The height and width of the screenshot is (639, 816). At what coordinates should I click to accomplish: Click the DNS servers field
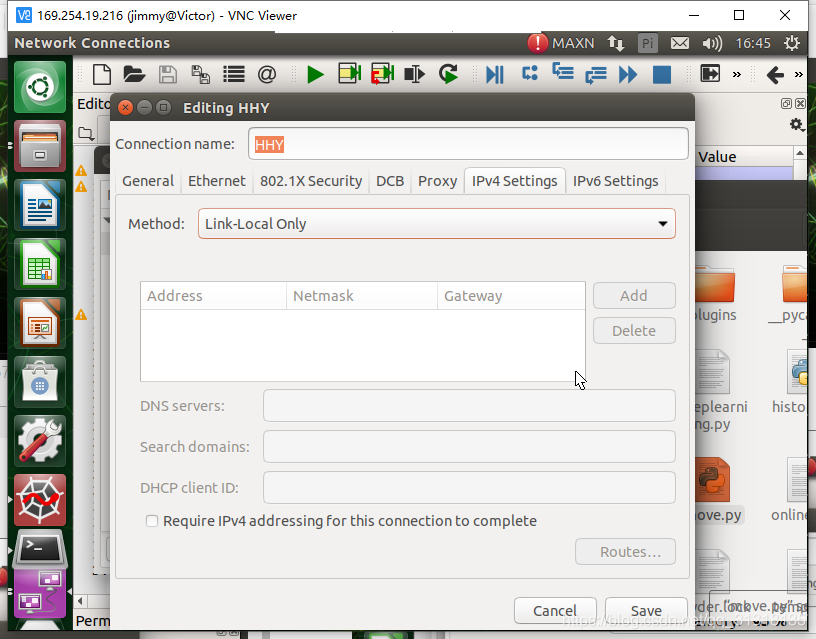(x=469, y=405)
